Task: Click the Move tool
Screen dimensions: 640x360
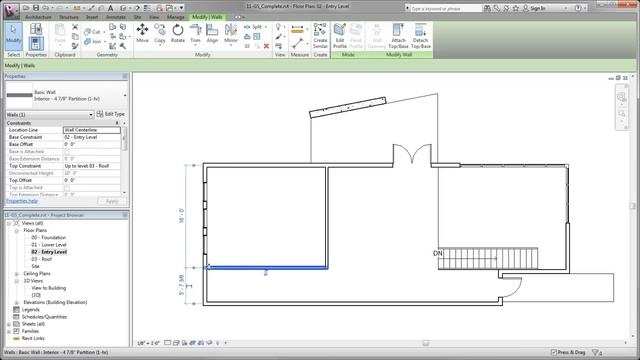Action: tap(142, 33)
